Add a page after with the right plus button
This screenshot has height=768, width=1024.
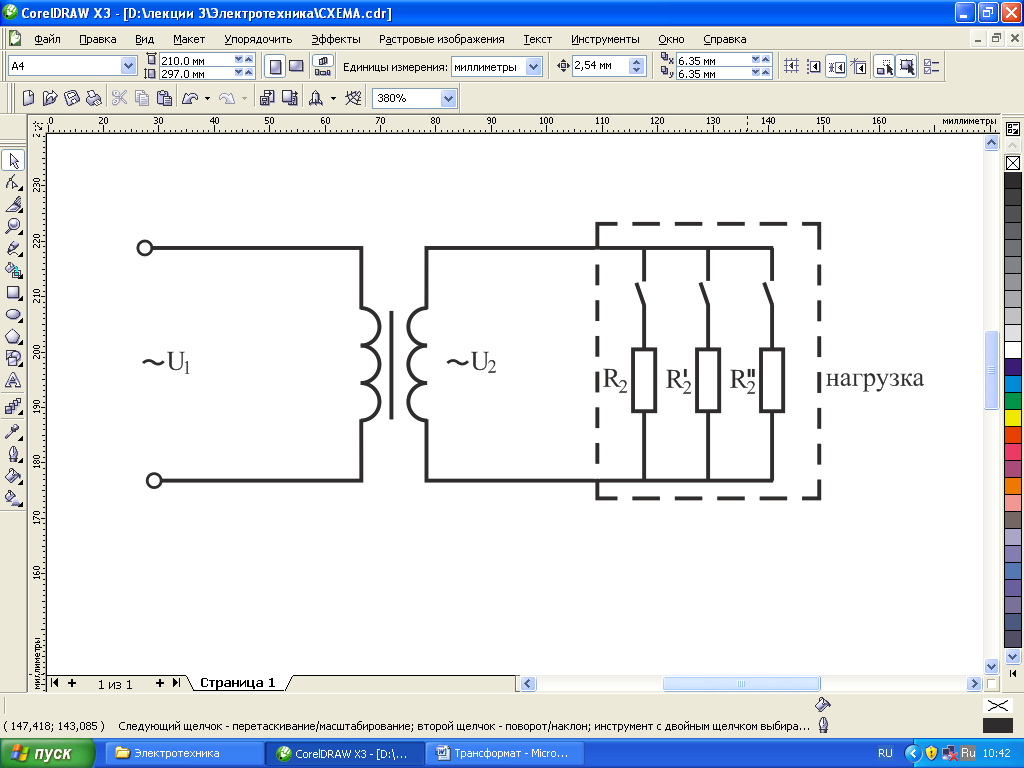point(159,683)
